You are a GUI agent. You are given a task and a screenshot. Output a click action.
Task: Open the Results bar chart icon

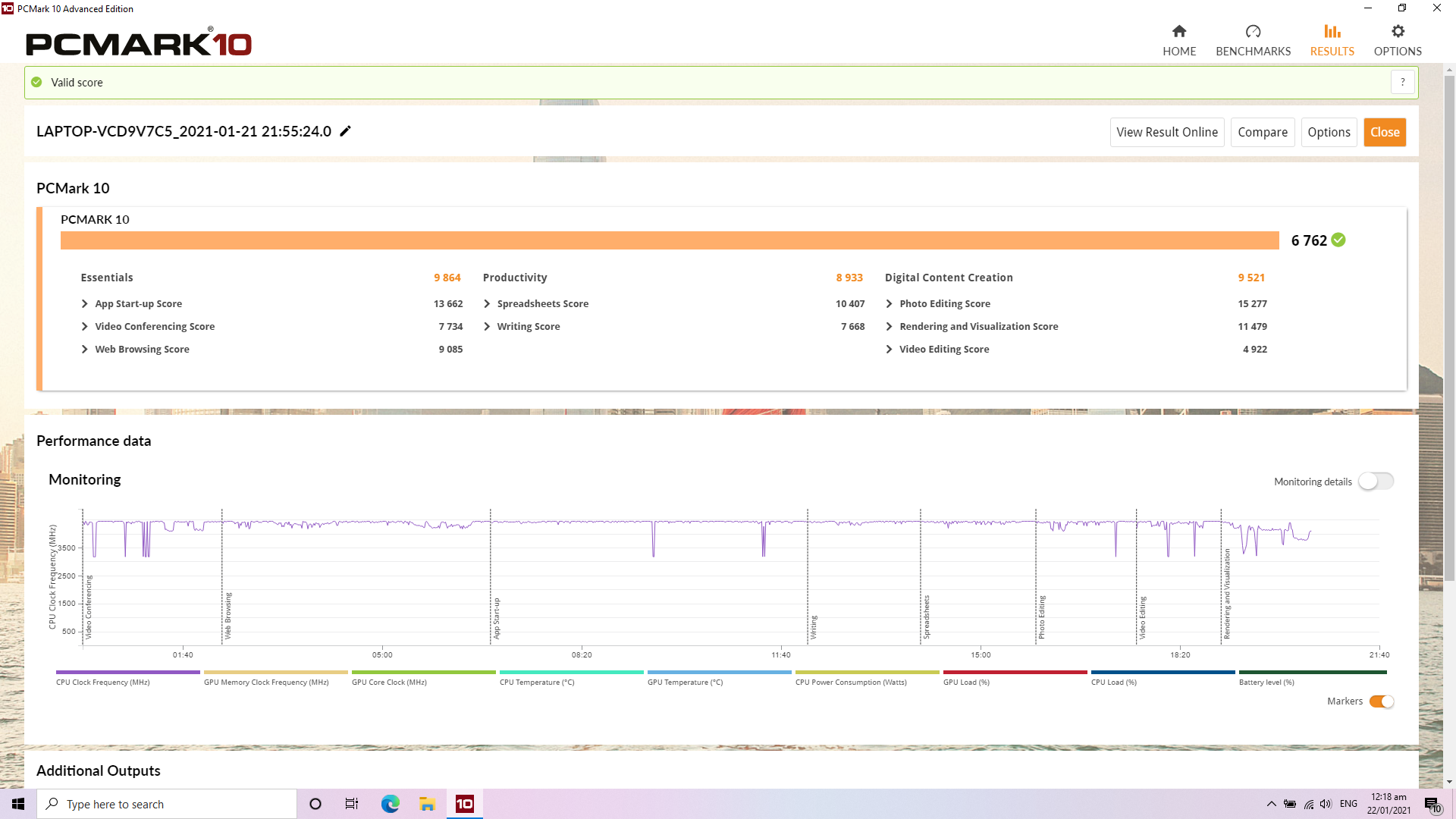[x=1332, y=31]
